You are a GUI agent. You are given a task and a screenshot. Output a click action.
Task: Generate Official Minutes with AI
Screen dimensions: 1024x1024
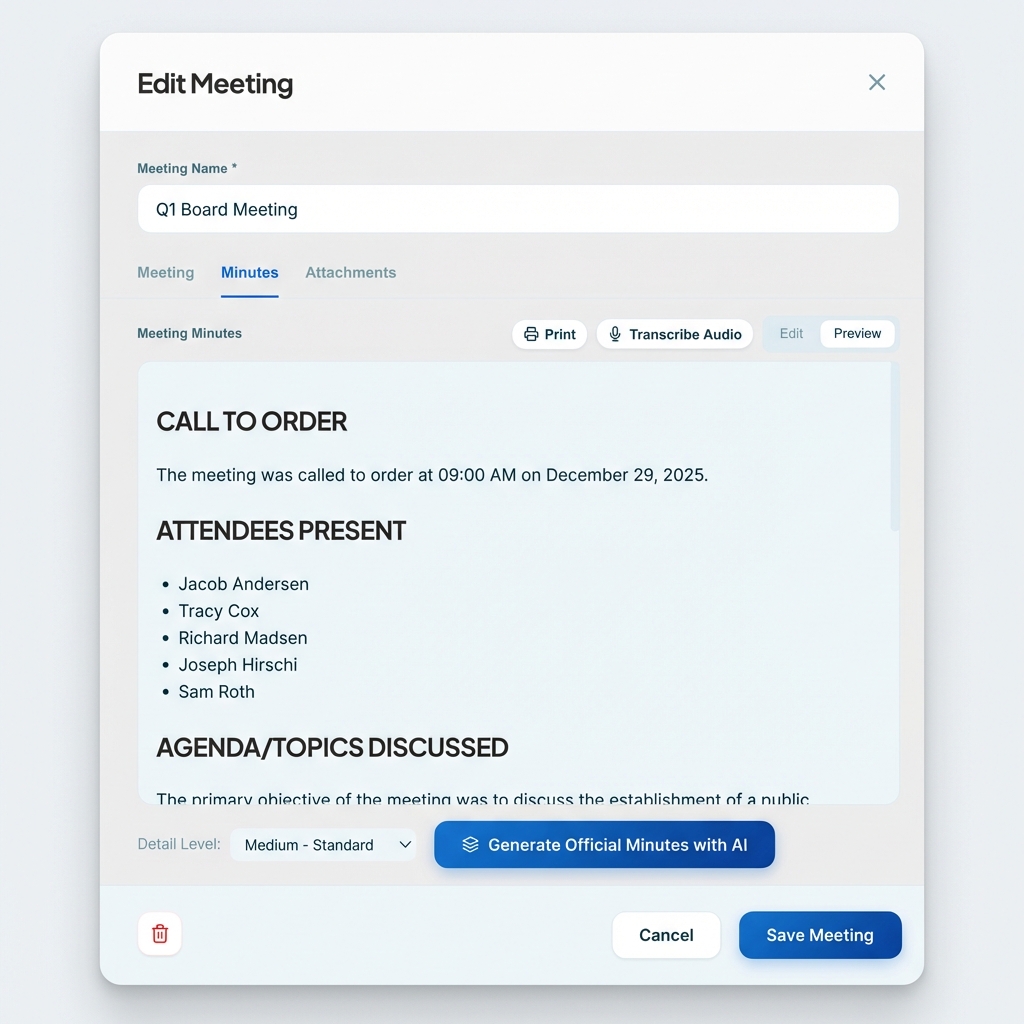[x=604, y=844]
